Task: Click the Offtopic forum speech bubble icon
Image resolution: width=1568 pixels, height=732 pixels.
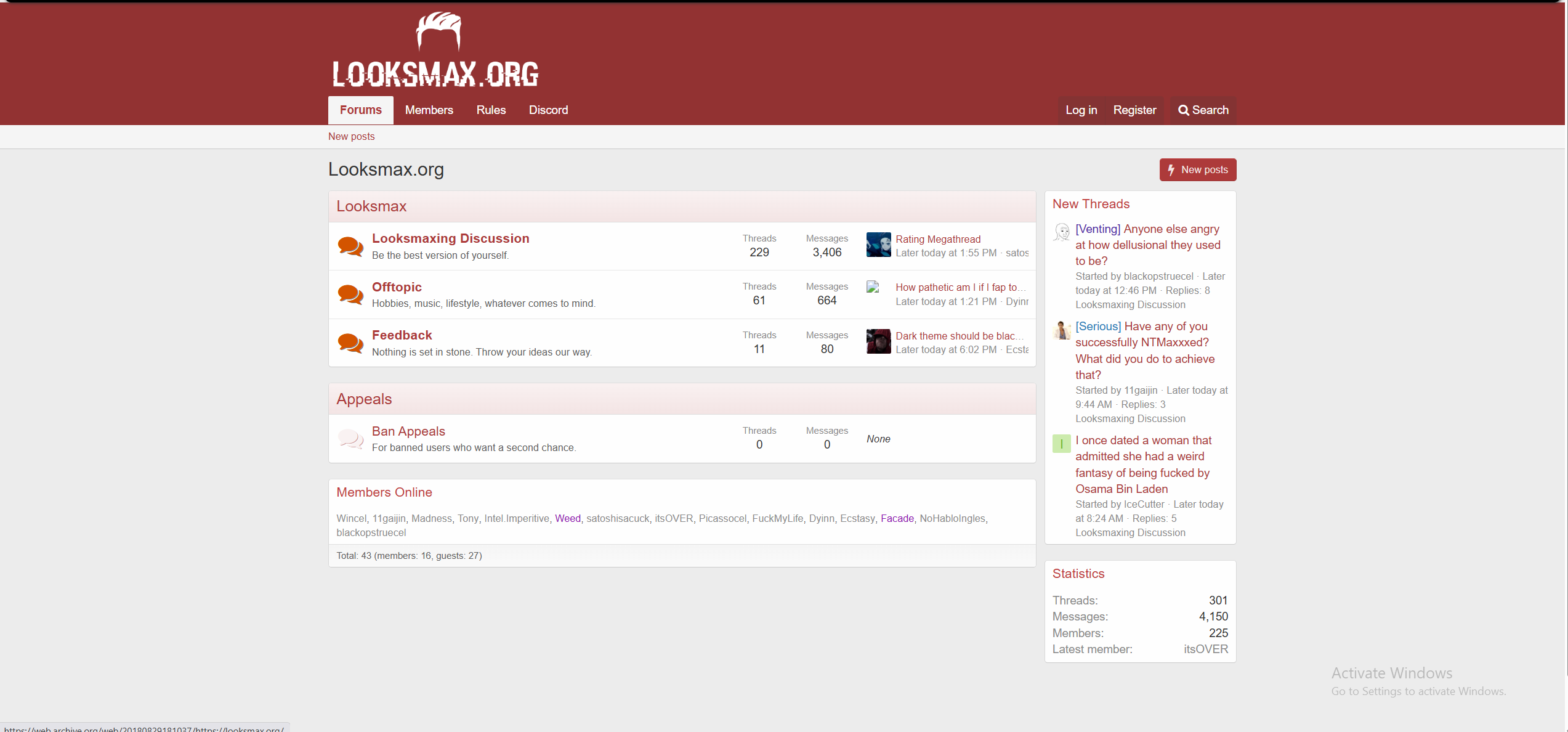Action: pyautogui.click(x=350, y=295)
